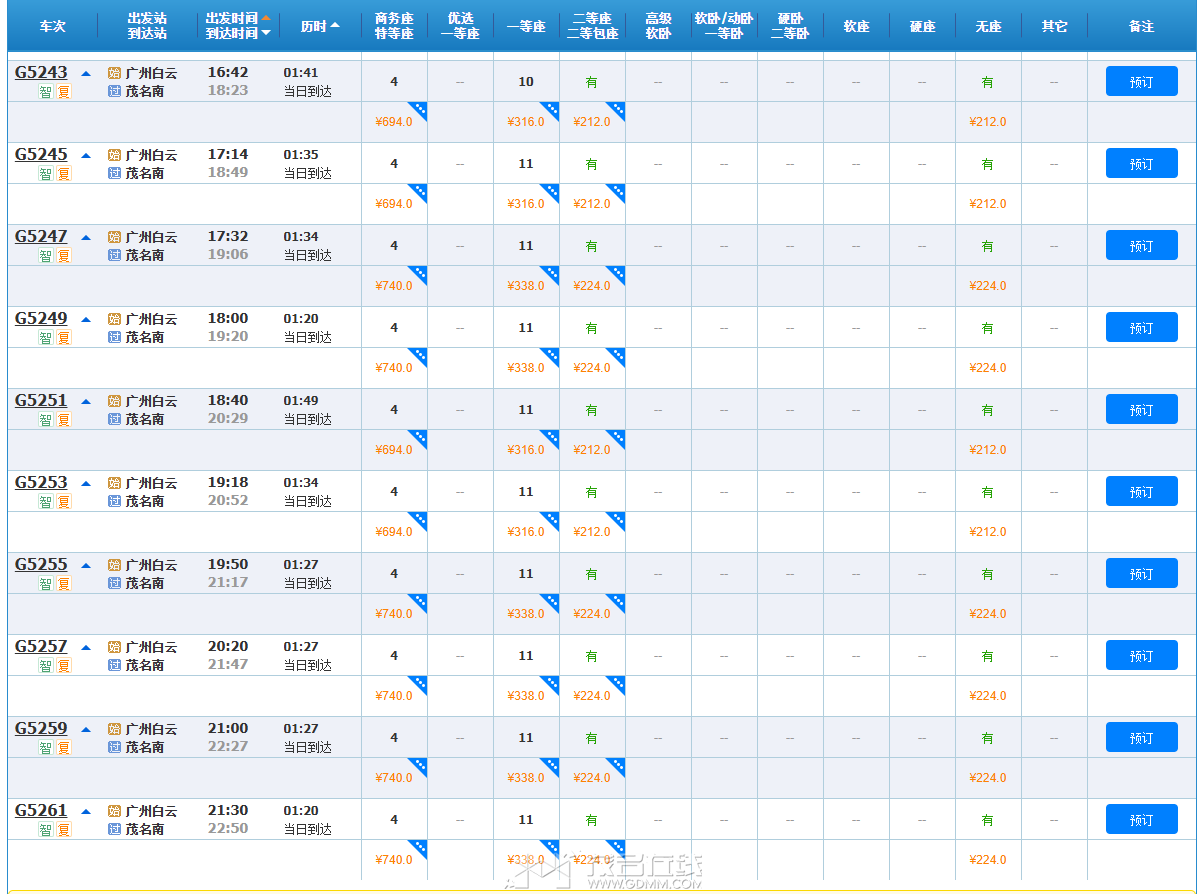Click discount corner icon on G5243 ¥694.0 price
The width and height of the screenshot is (1204, 894).
418,110
